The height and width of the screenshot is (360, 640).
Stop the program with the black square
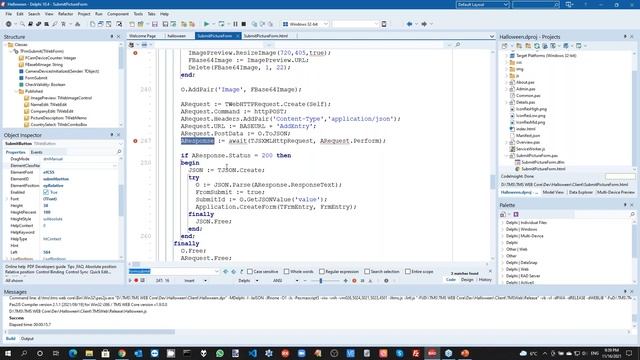(244, 24)
